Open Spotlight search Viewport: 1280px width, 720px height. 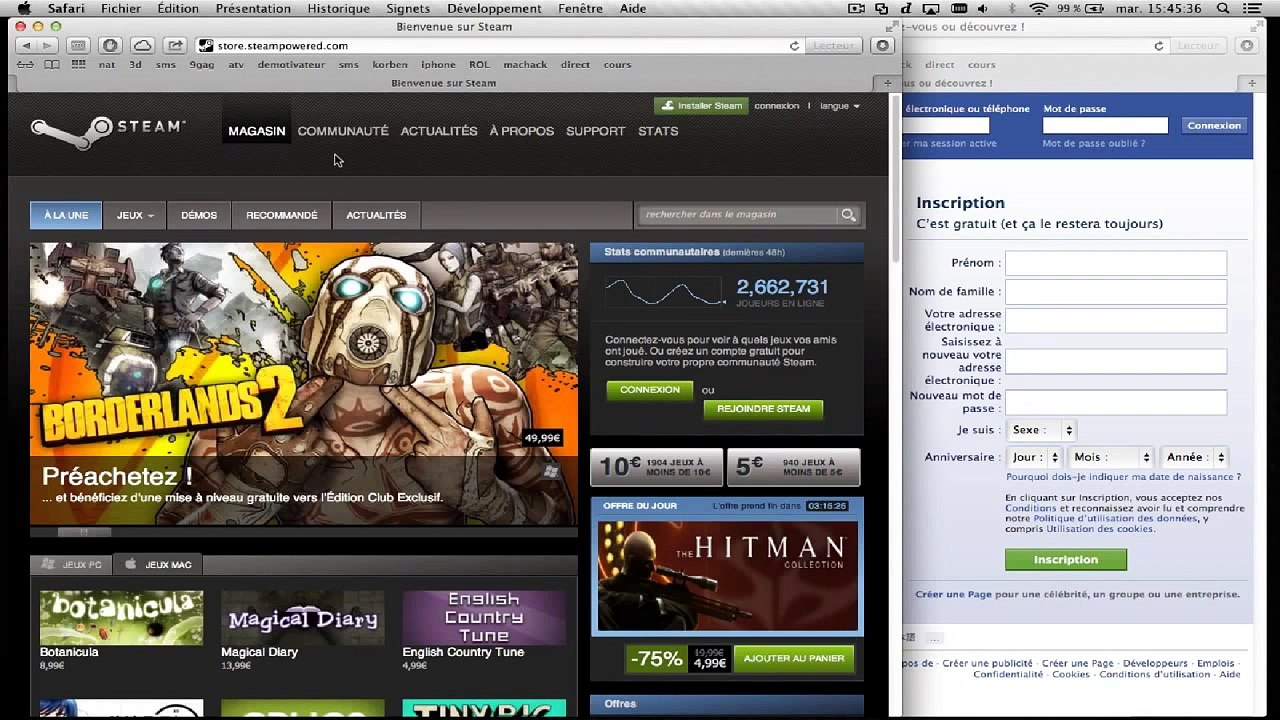point(1223,8)
